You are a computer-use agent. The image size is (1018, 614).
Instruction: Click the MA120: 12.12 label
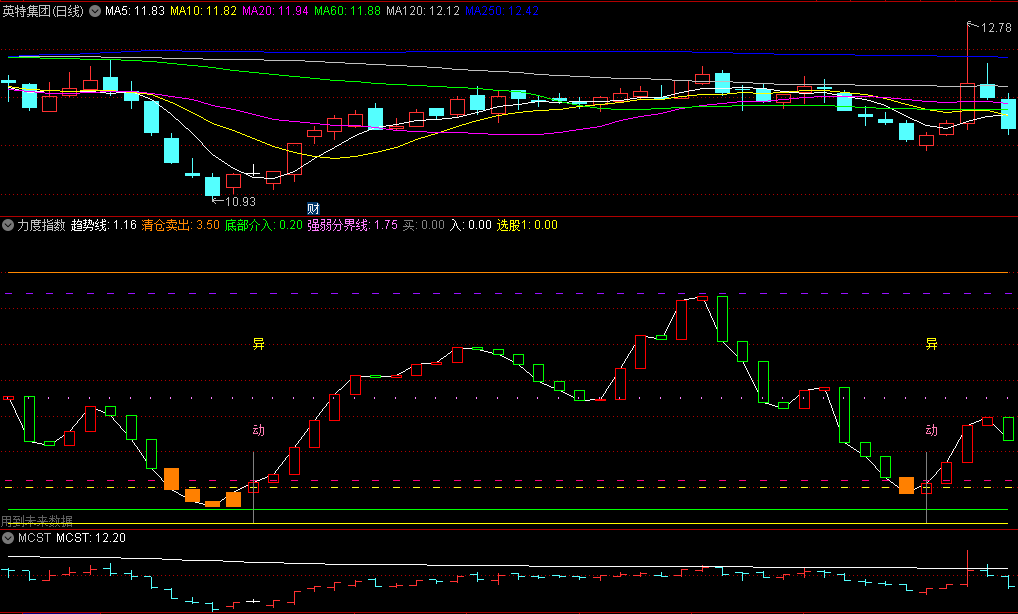pyautogui.click(x=423, y=11)
